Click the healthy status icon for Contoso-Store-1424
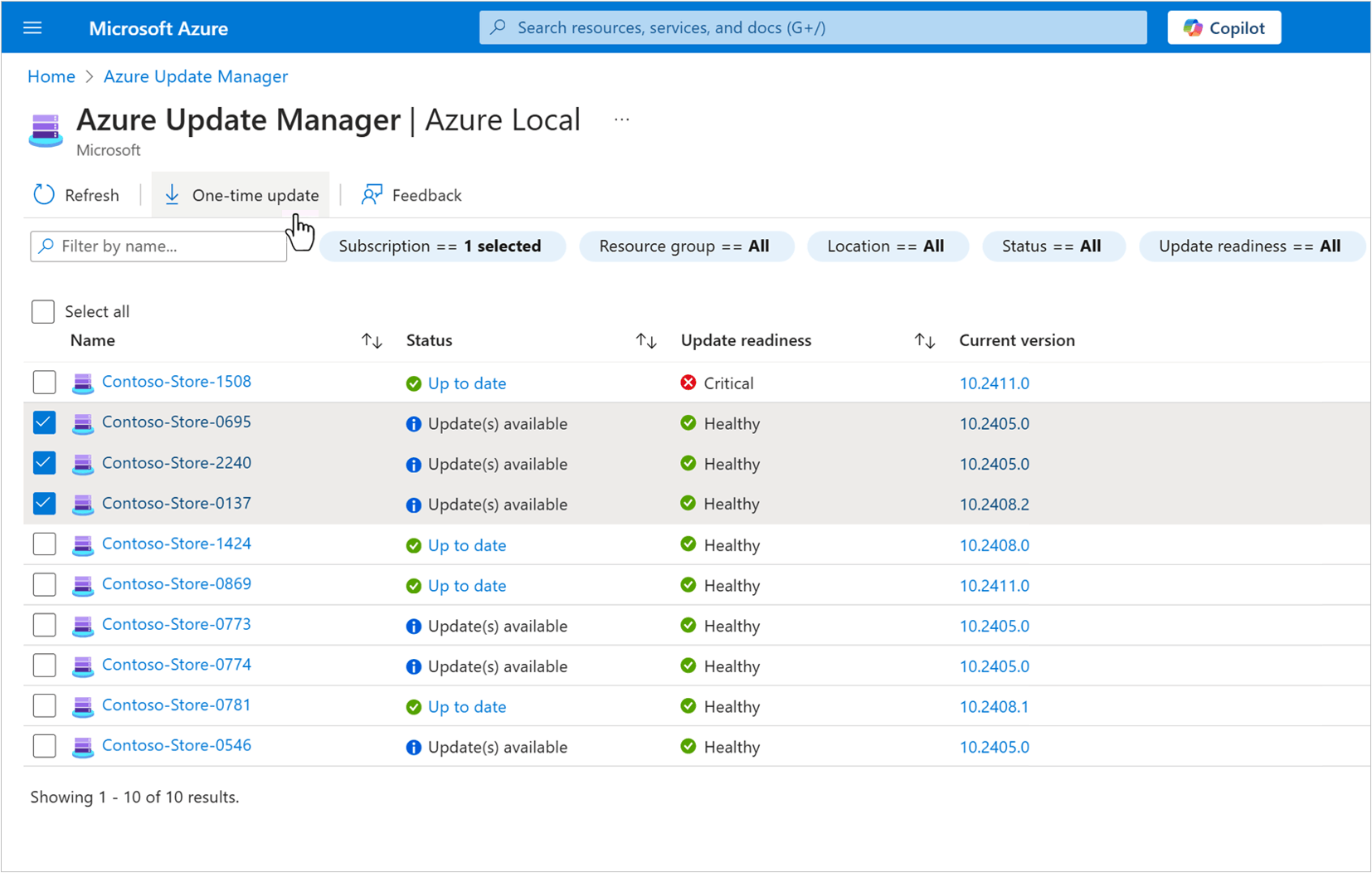The width and height of the screenshot is (1372, 873). 688,544
